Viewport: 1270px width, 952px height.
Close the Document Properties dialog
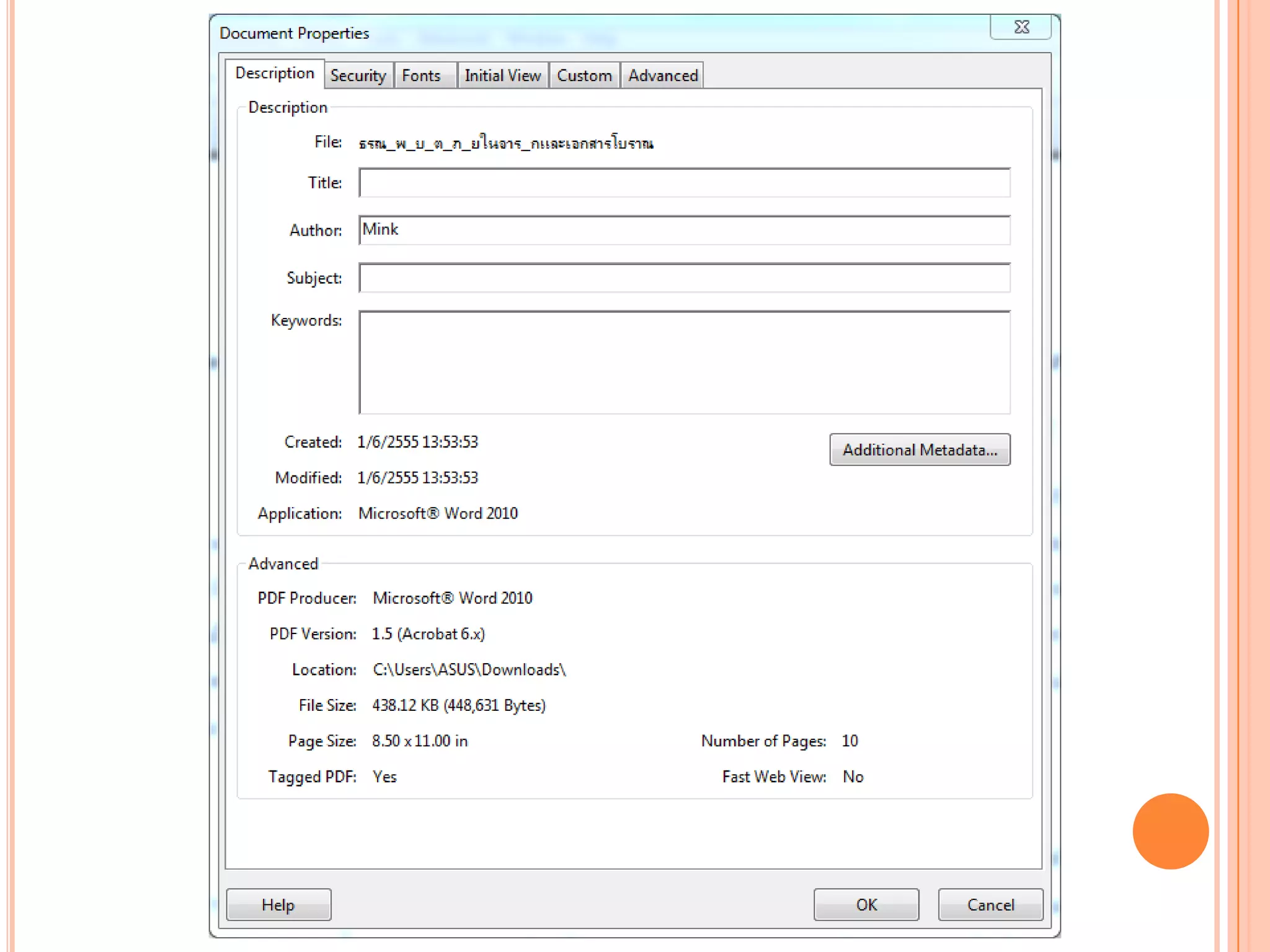click(x=1021, y=27)
